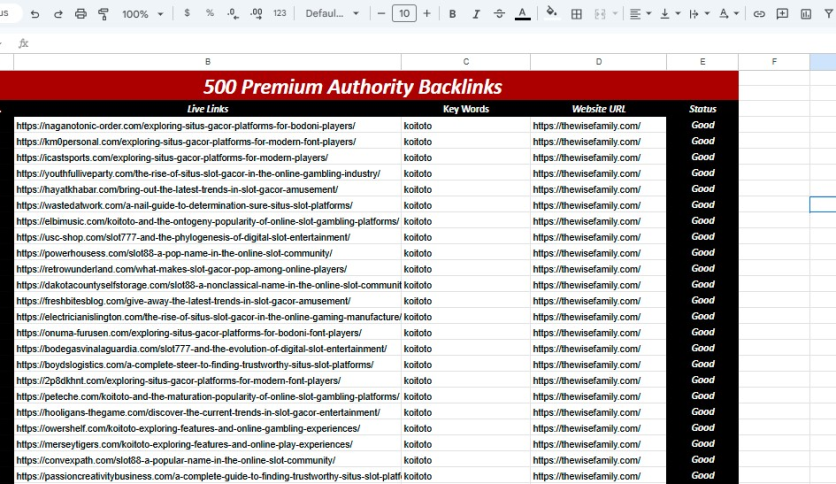Open the km0personal.com link
This screenshot has height=484, width=836.
pos(186,142)
